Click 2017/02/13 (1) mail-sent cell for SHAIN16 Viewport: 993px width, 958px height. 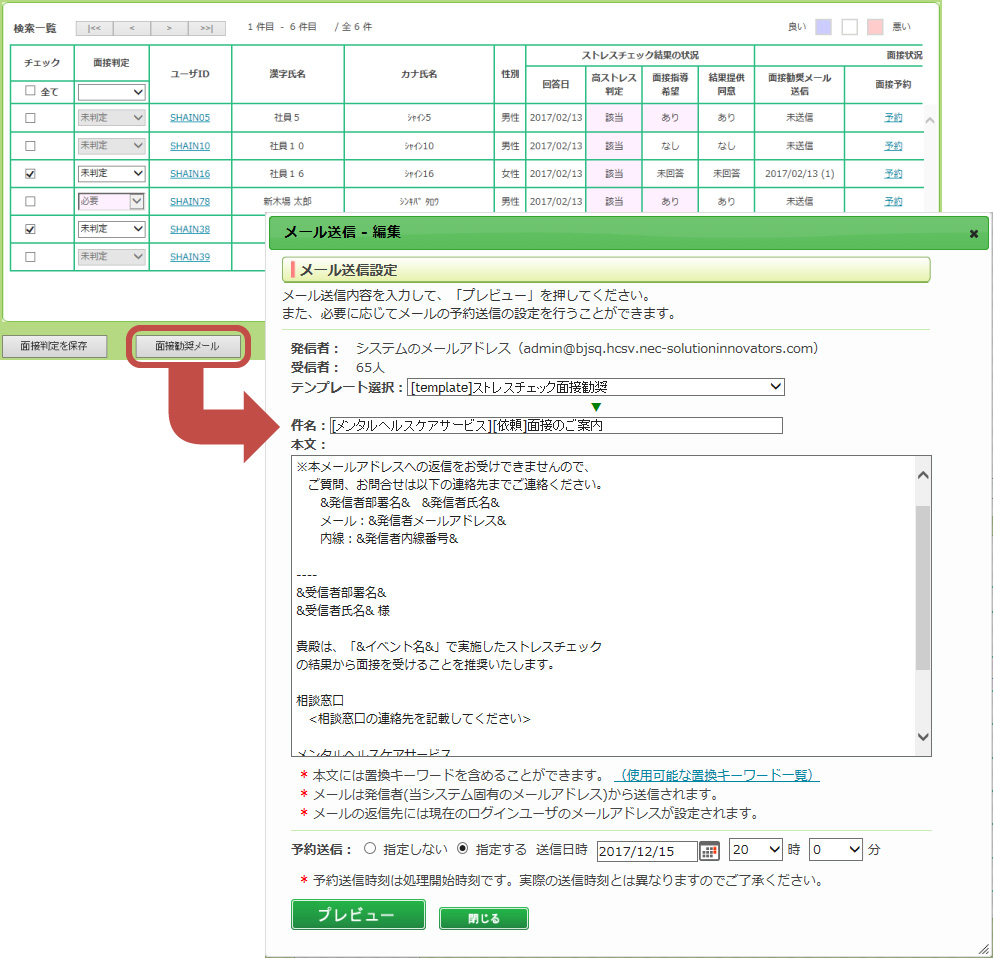pos(800,174)
